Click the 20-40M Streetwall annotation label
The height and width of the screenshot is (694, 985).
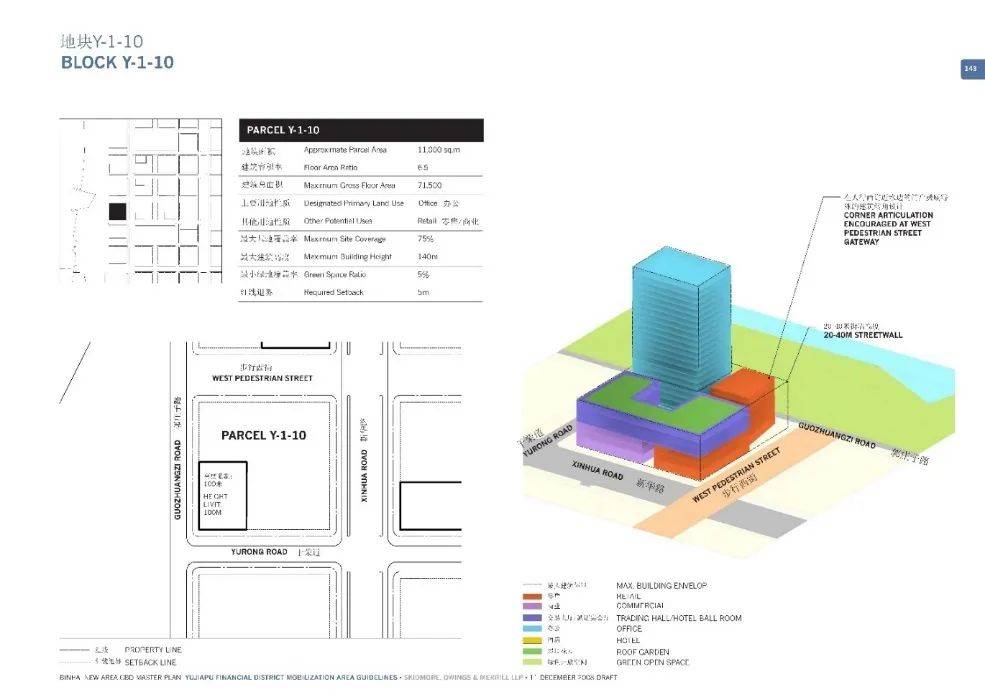point(860,335)
